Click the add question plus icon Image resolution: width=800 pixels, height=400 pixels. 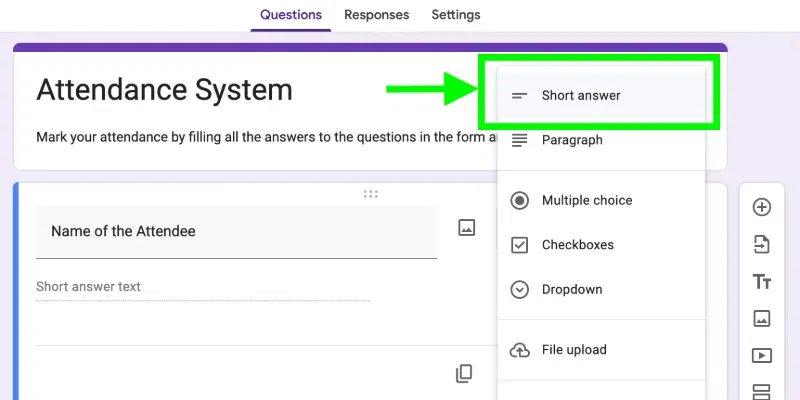coord(762,207)
